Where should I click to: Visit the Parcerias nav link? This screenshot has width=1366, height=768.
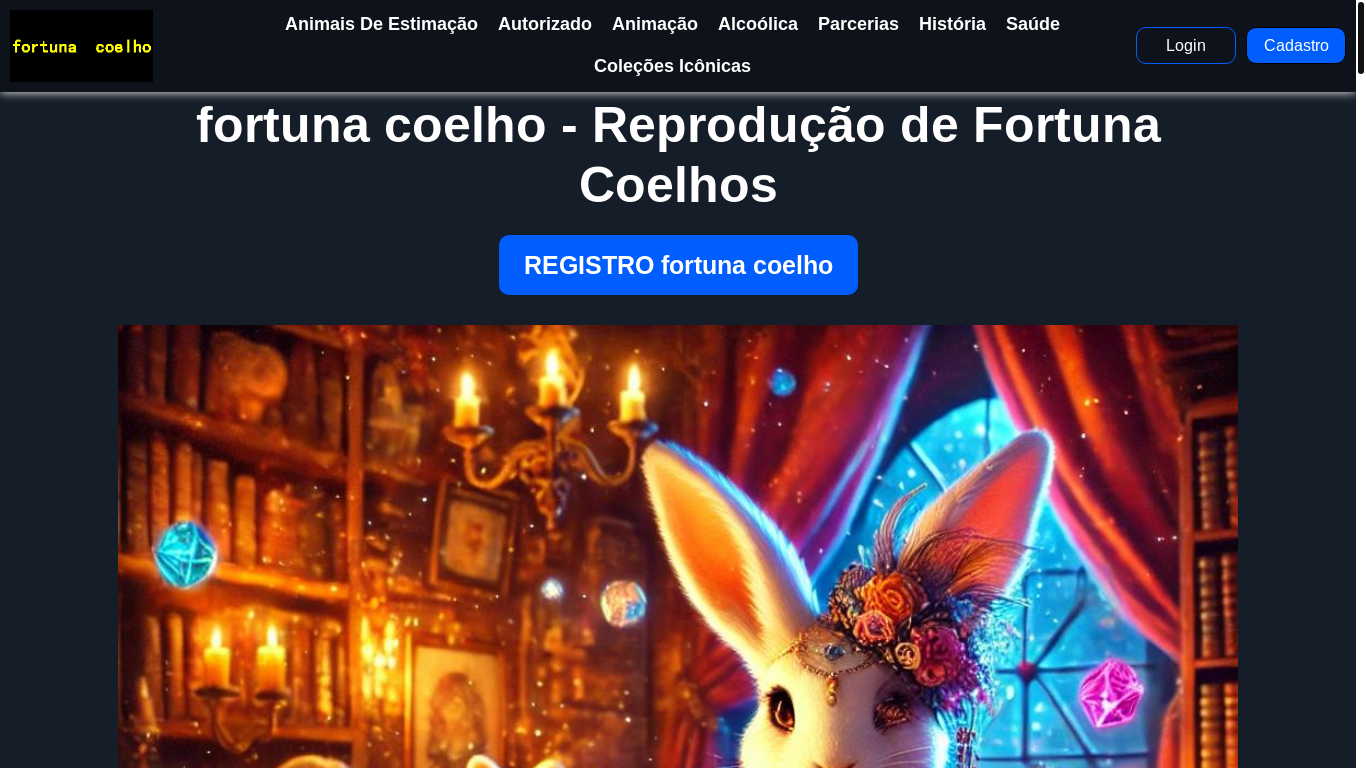[858, 24]
